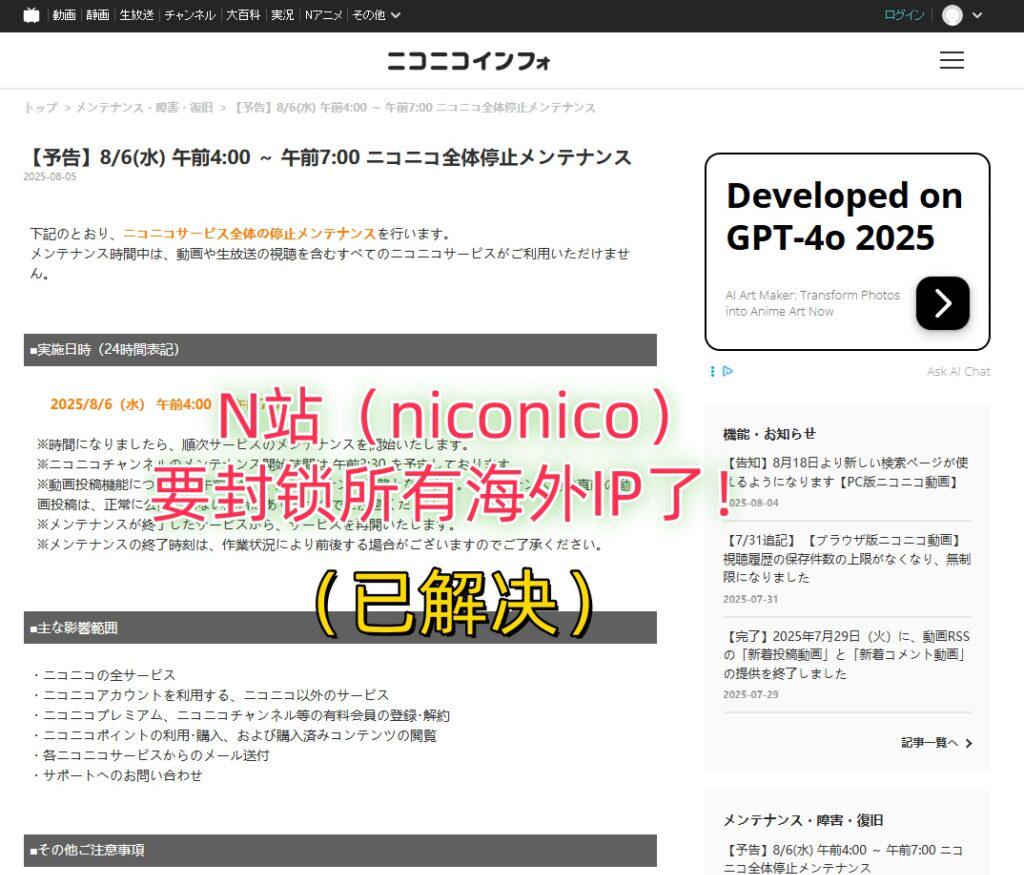Click the 機能・お知らせ heading

[x=769, y=434]
